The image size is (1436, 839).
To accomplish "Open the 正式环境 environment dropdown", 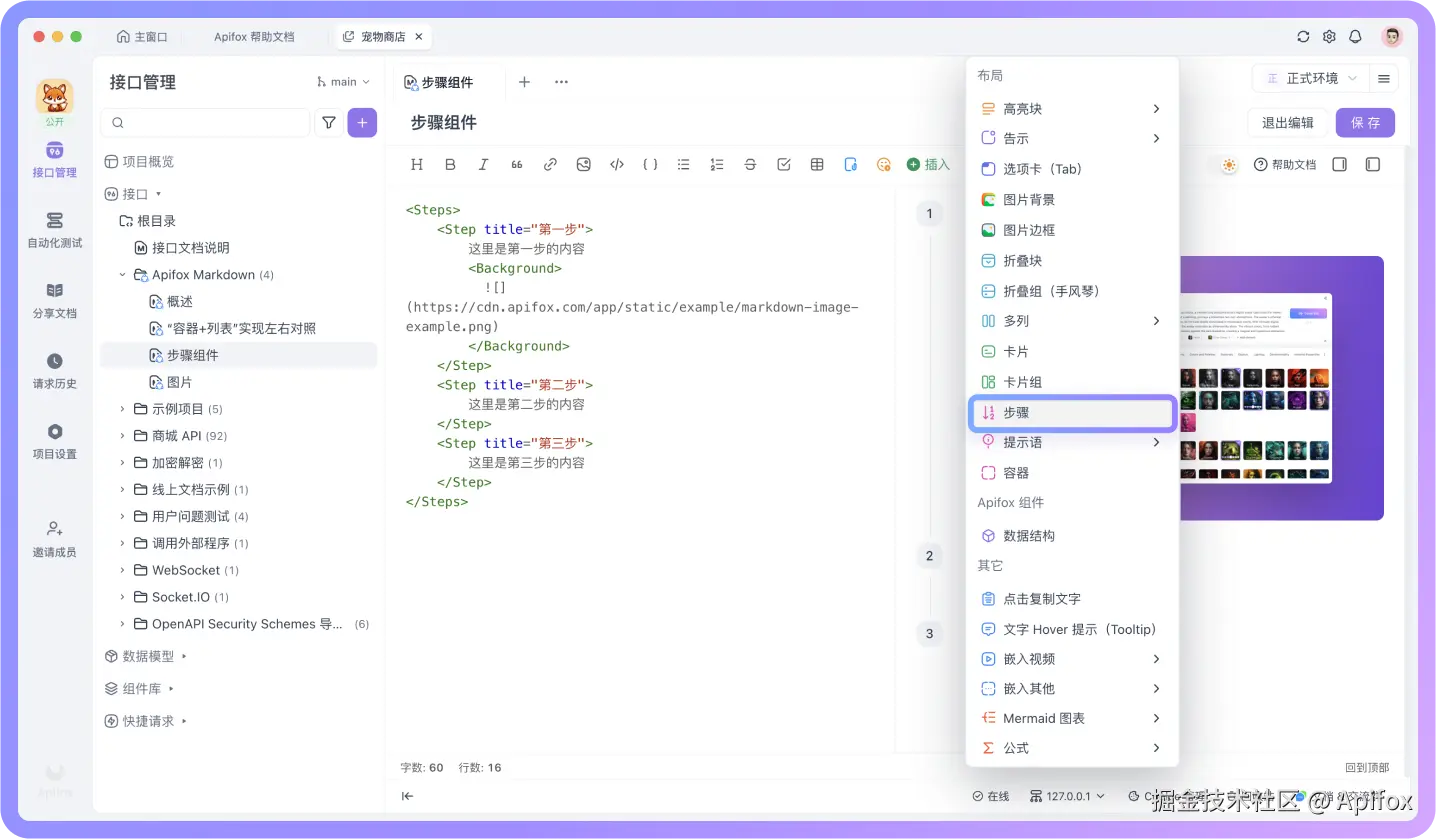I will (x=1311, y=78).
